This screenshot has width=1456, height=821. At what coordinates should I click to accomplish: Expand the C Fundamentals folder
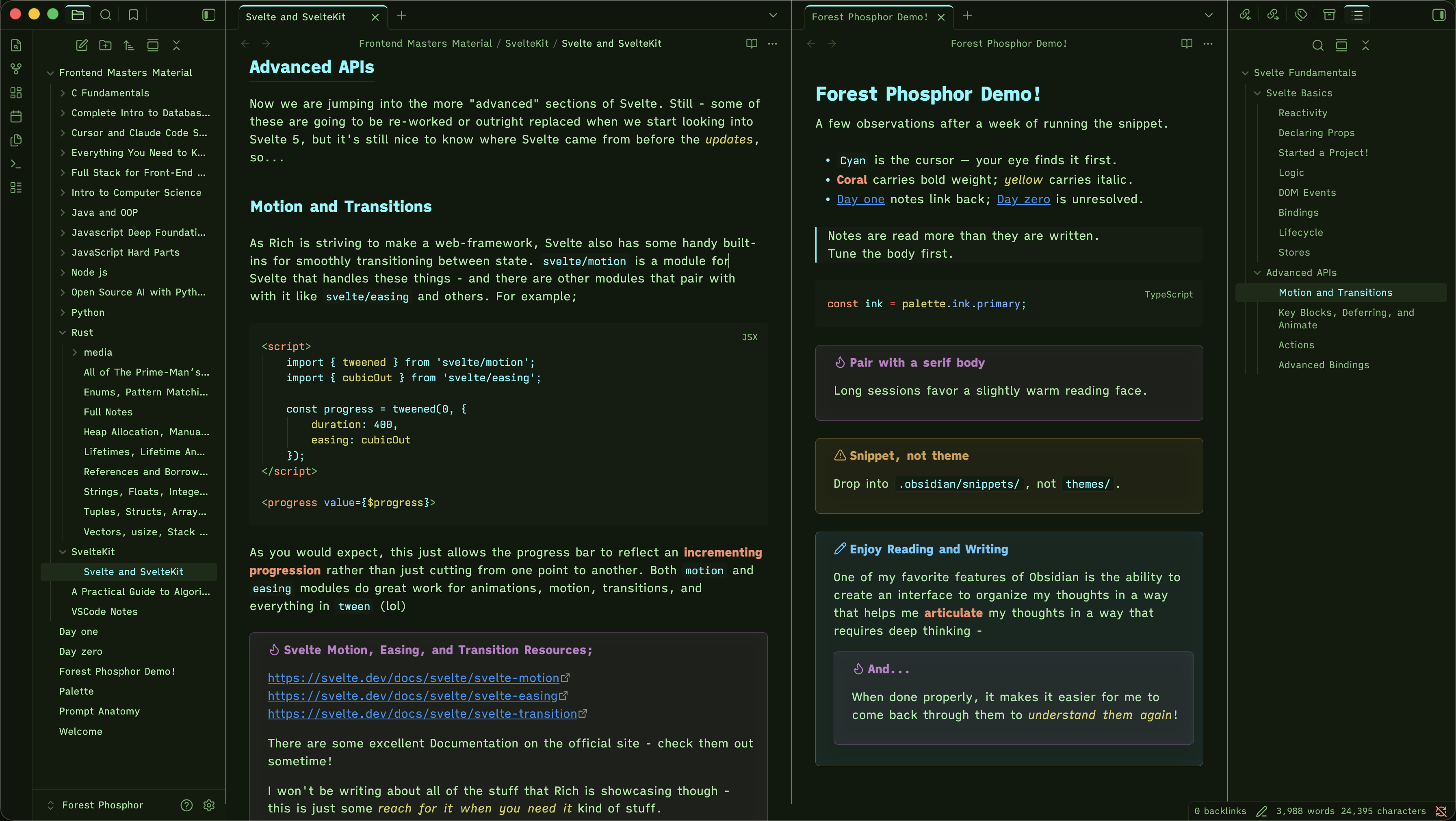(x=63, y=93)
